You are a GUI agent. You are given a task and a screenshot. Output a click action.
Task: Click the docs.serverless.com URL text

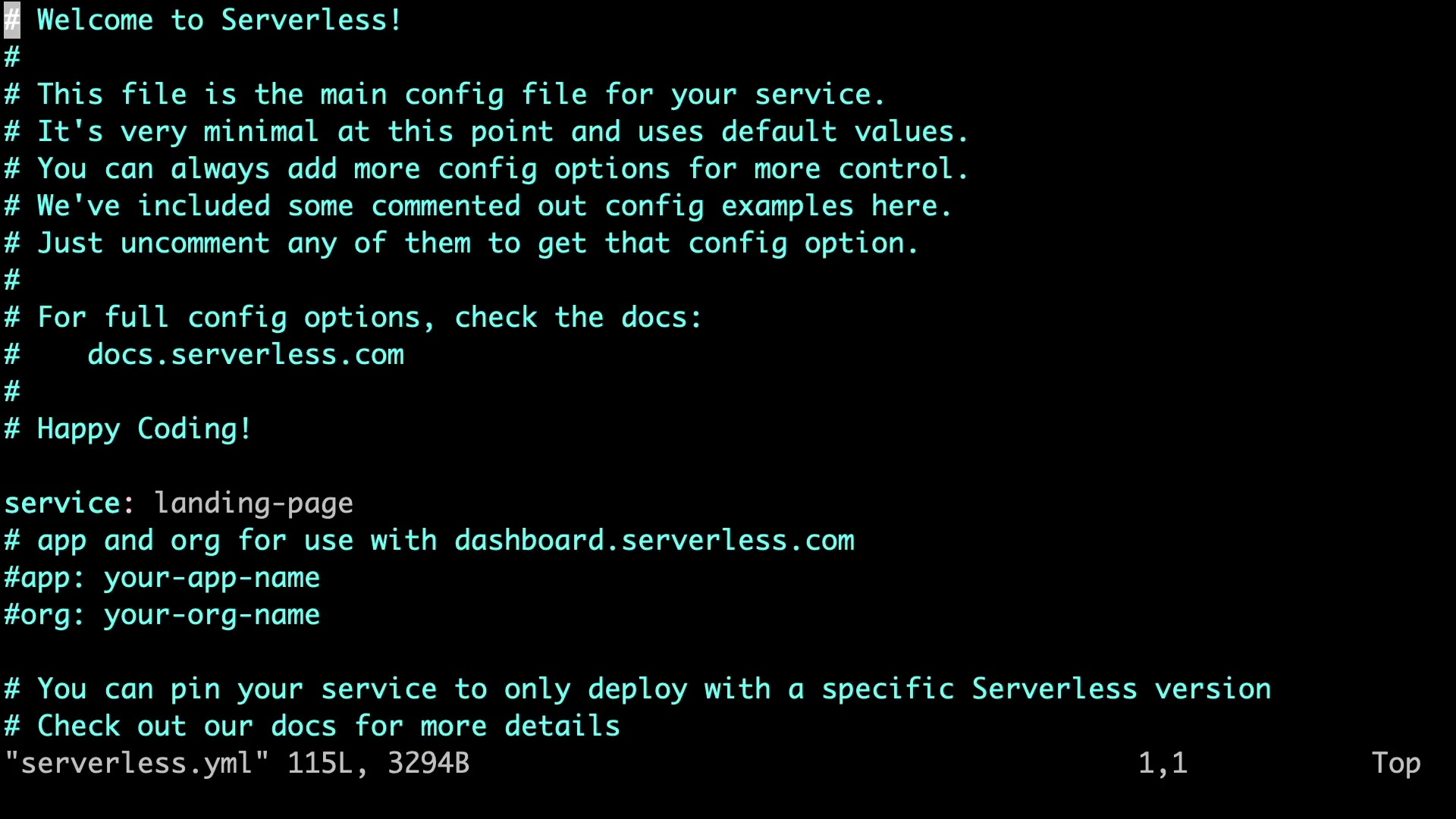[246, 355]
